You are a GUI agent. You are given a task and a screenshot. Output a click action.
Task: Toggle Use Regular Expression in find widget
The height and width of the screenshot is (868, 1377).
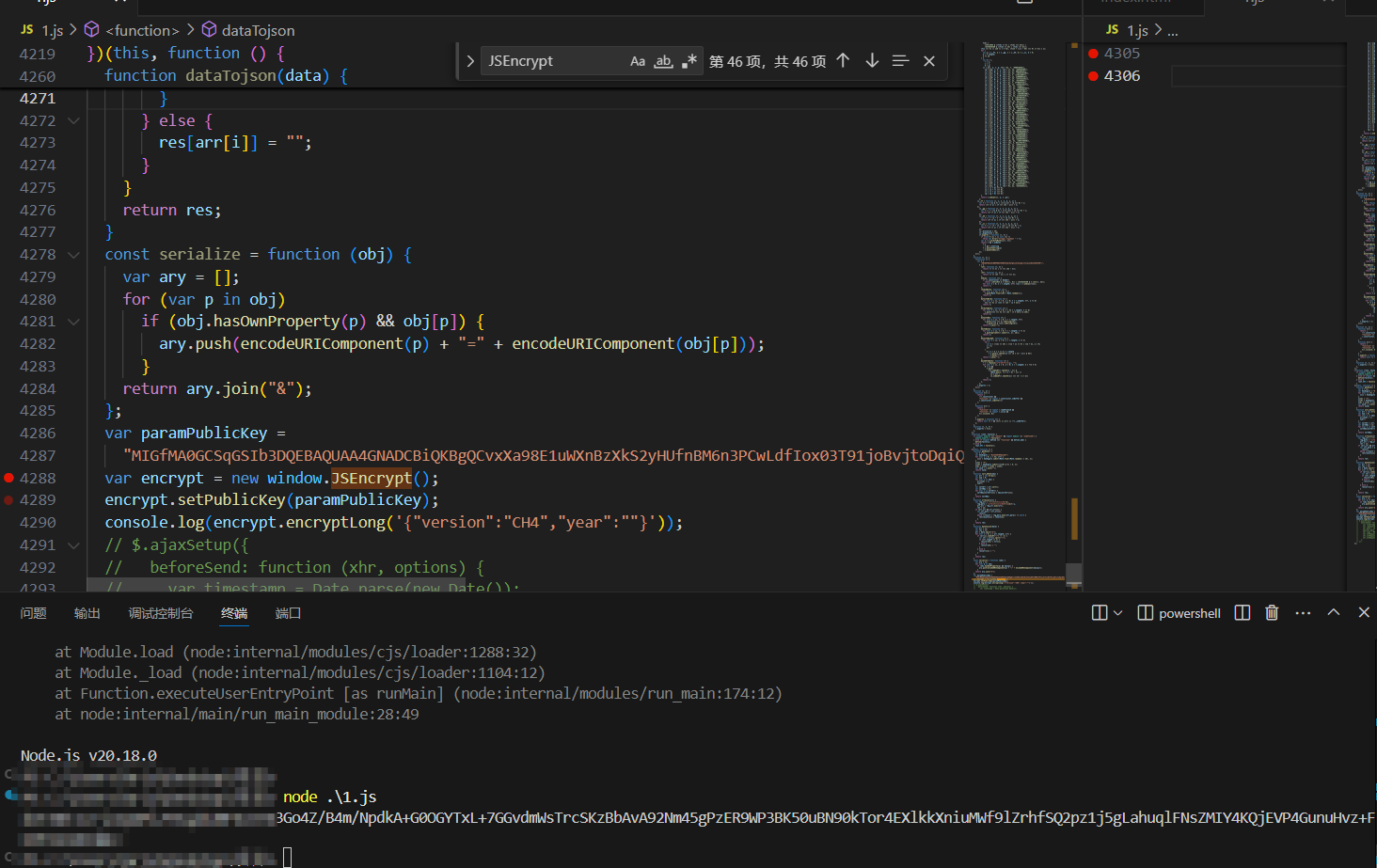689,61
